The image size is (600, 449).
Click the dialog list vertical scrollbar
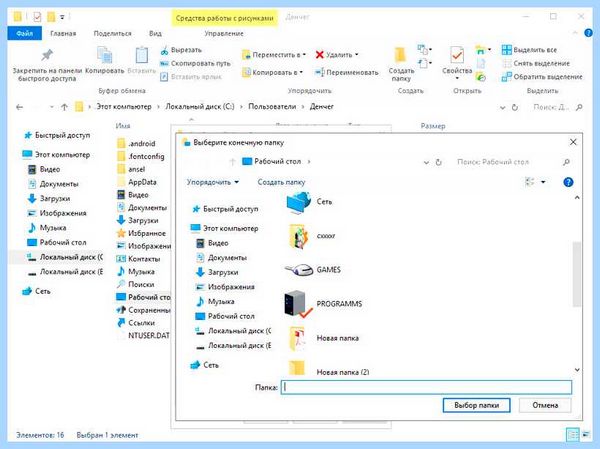click(577, 274)
